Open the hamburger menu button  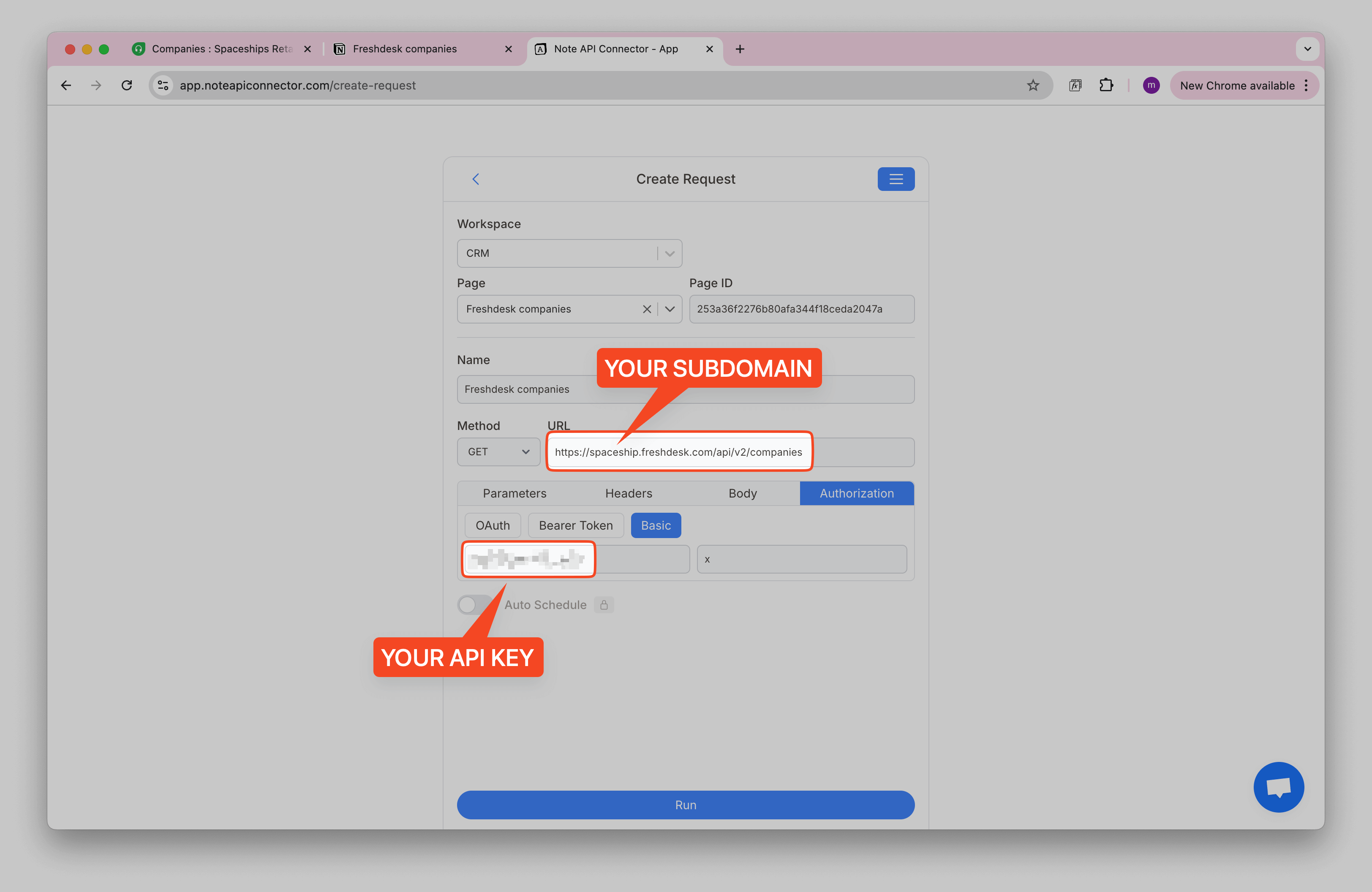coord(896,179)
